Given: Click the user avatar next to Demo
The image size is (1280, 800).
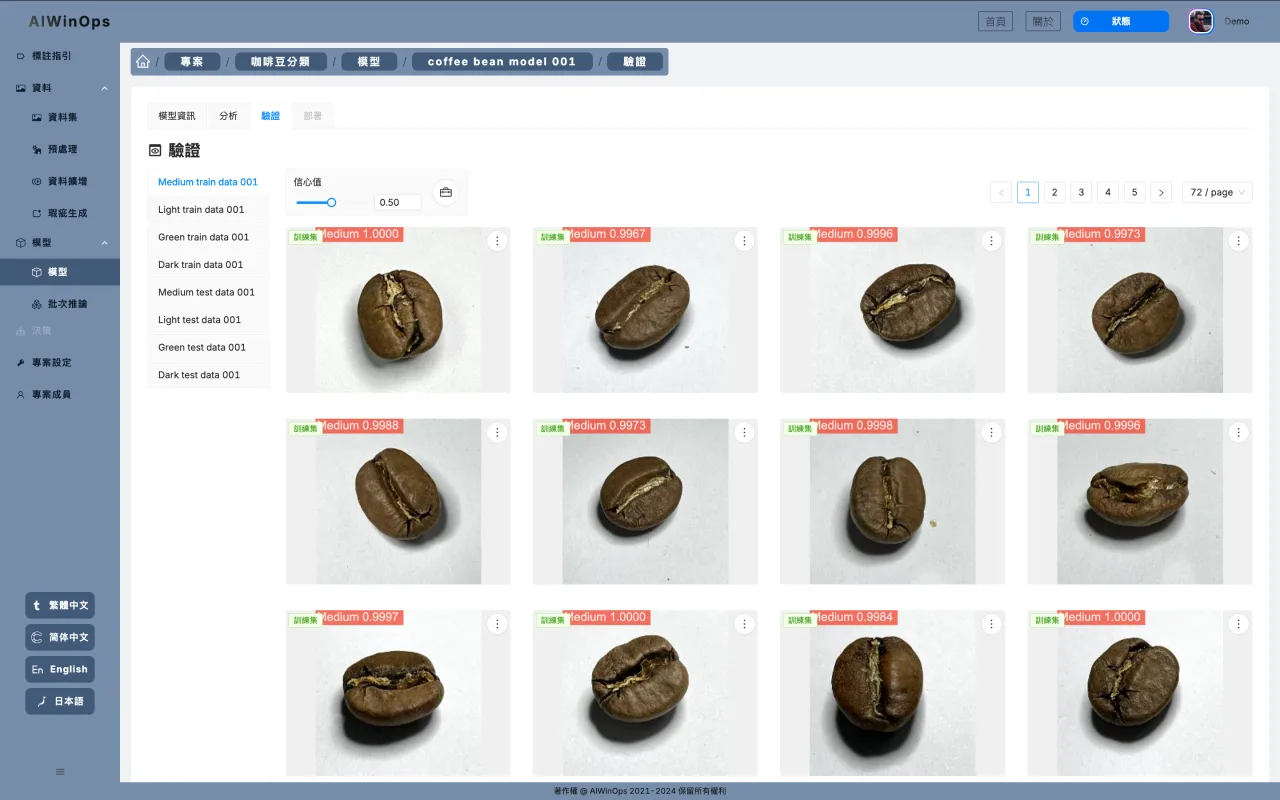Looking at the screenshot, I should (x=1201, y=21).
